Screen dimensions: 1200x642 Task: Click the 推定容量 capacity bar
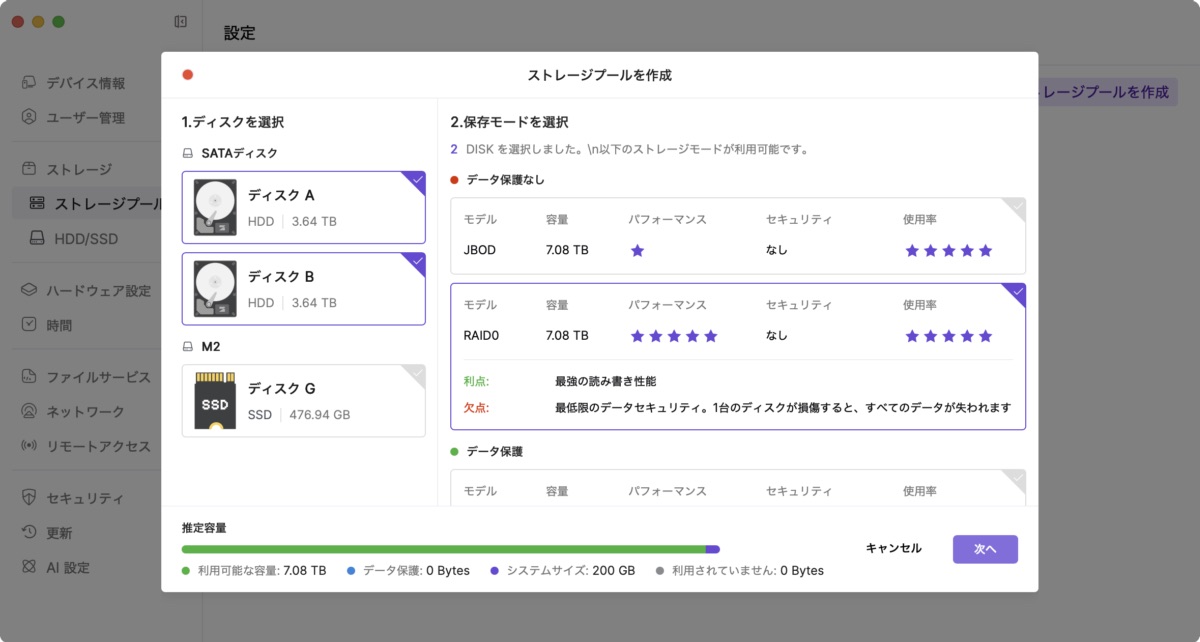click(x=448, y=548)
